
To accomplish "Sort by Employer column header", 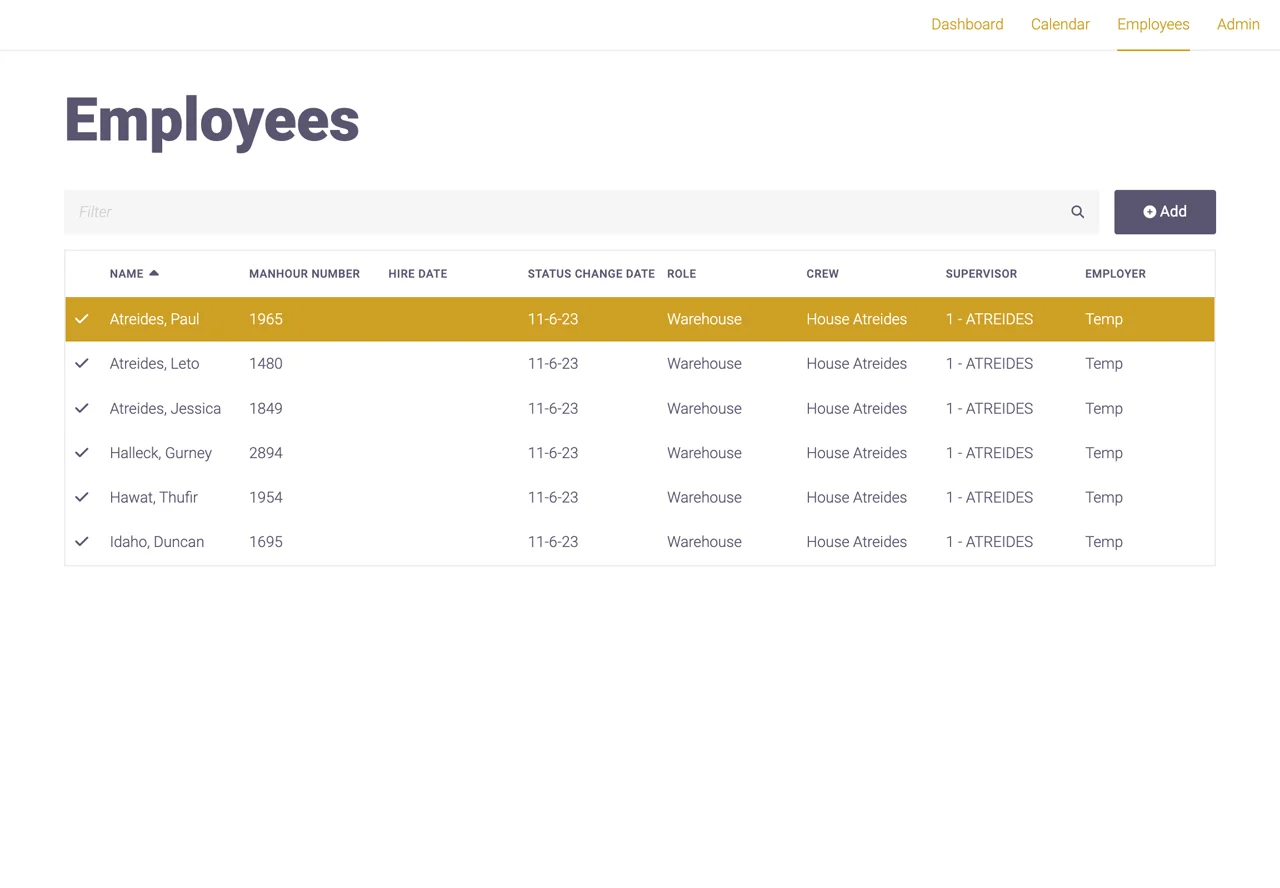I will click(x=1115, y=273).
